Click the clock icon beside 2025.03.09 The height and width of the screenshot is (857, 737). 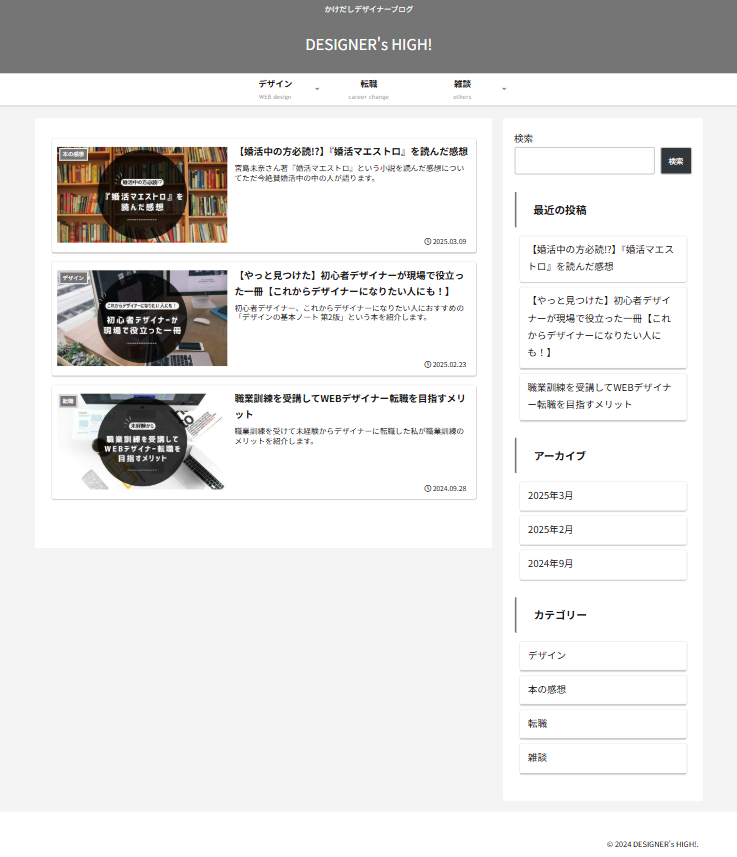(x=428, y=241)
